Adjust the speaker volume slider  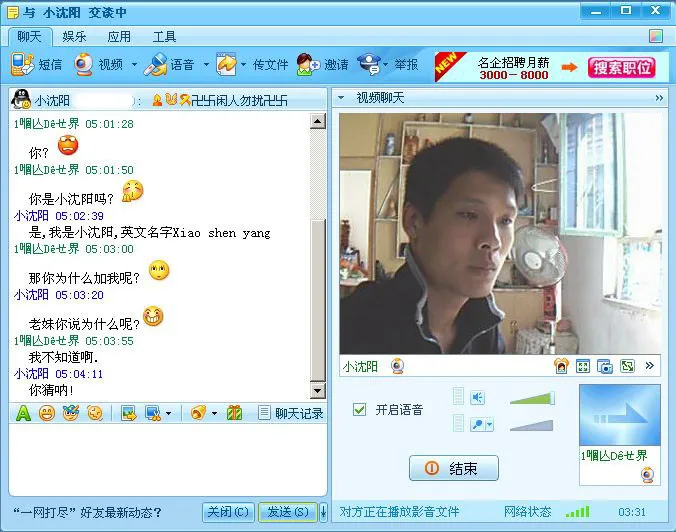(x=531, y=399)
